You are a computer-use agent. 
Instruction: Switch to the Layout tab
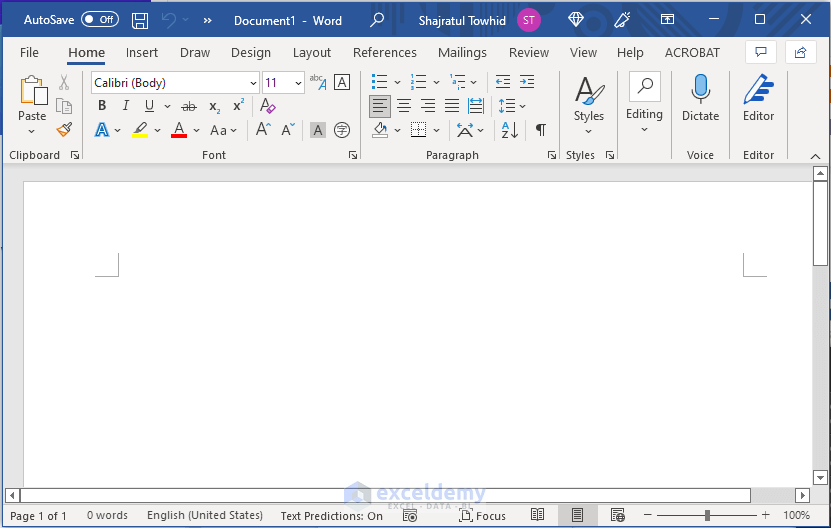312,52
